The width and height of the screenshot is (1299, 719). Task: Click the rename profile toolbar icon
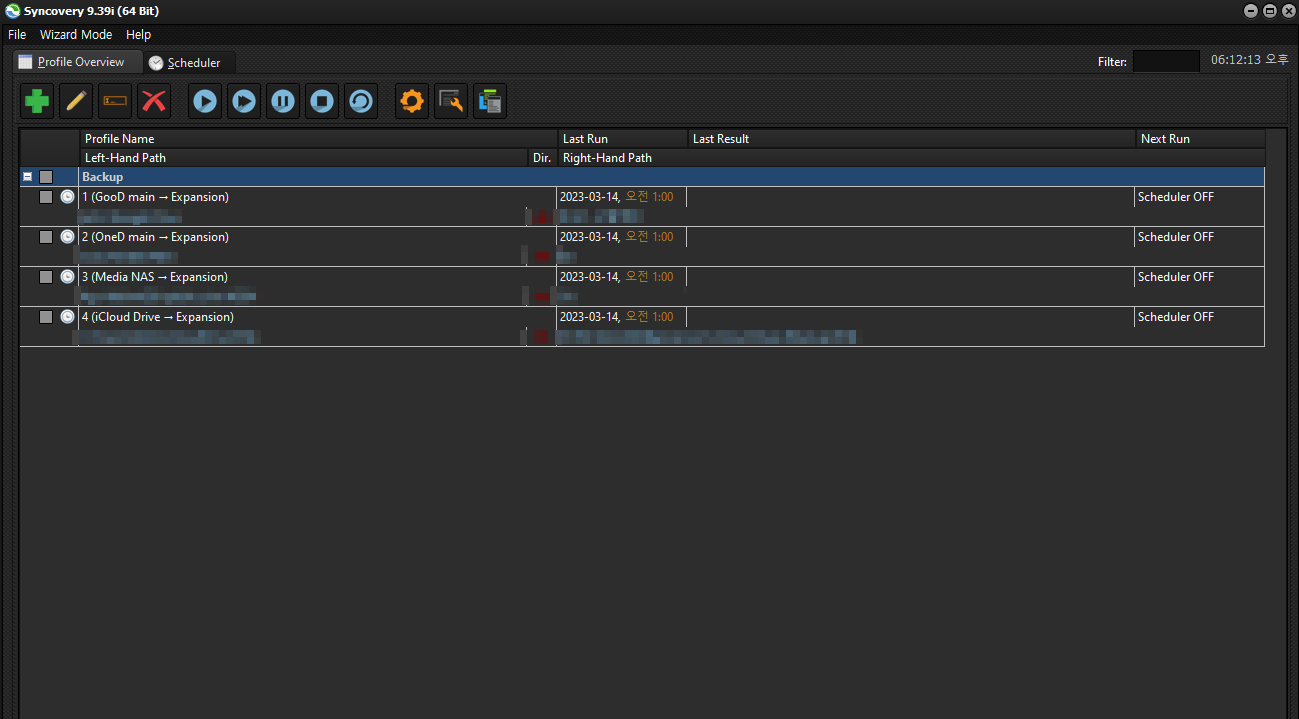coord(115,101)
